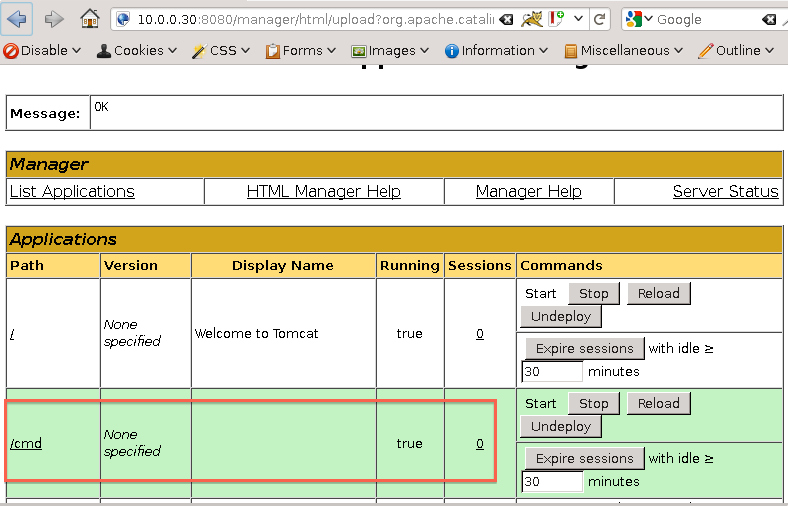Open the Server Status link
This screenshot has height=506, width=788.
[725, 191]
